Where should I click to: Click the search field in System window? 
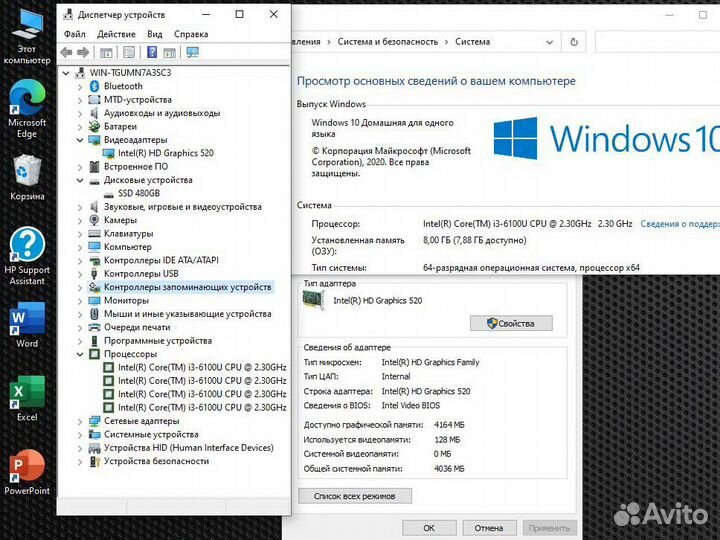pyautogui.click(x=658, y=42)
